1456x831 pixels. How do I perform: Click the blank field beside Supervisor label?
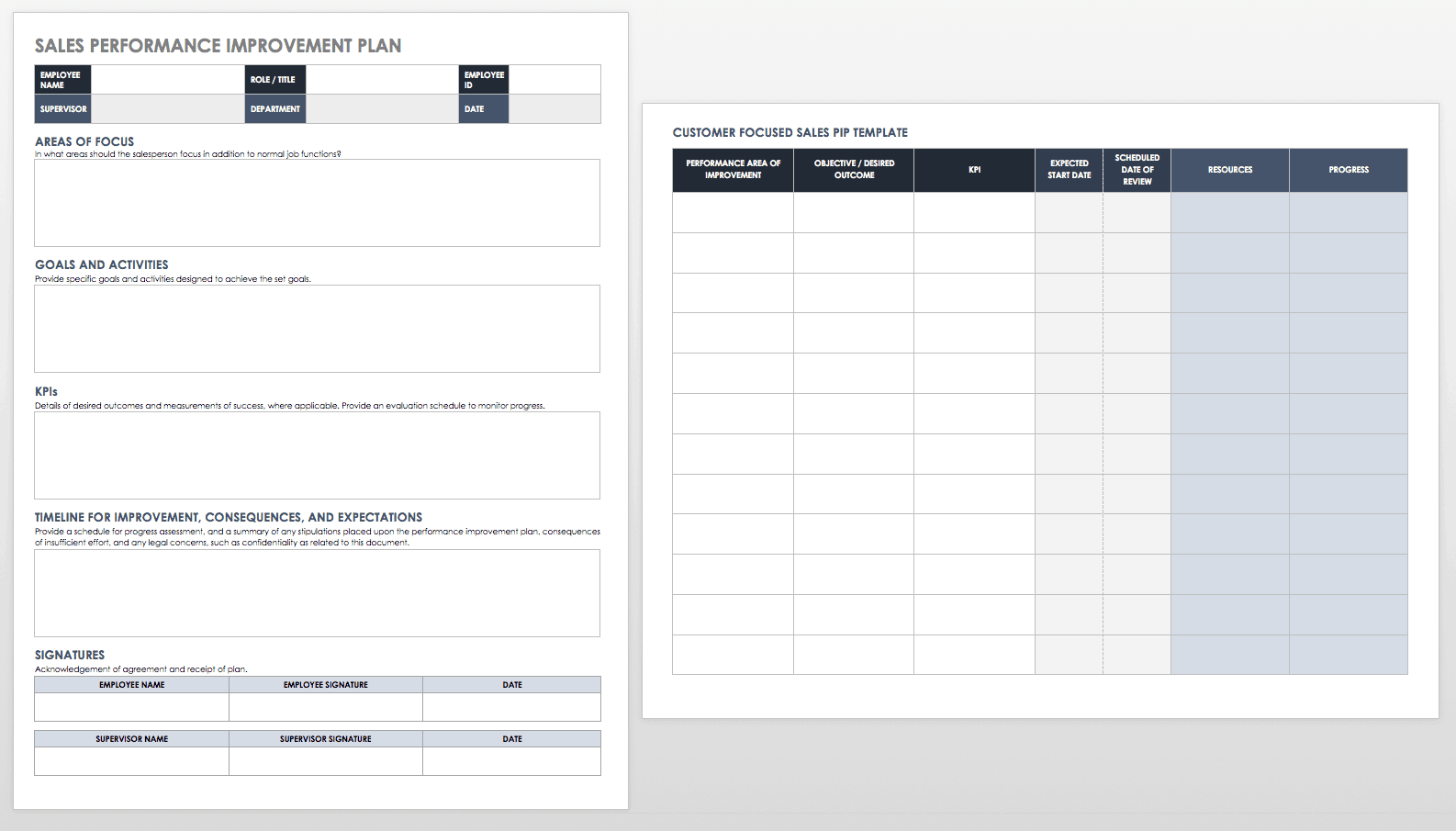[167, 109]
